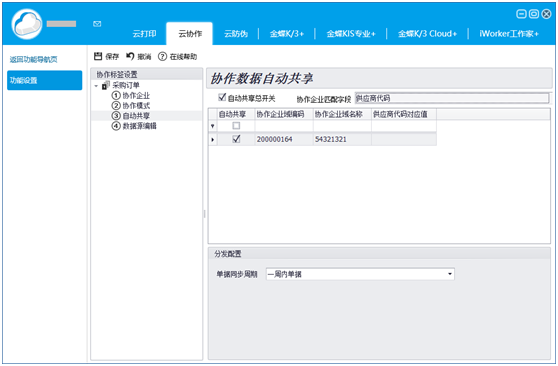Click the 采购订单 document icon
Image resolution: width=558 pixels, height=366 pixels.
[x=106, y=85]
